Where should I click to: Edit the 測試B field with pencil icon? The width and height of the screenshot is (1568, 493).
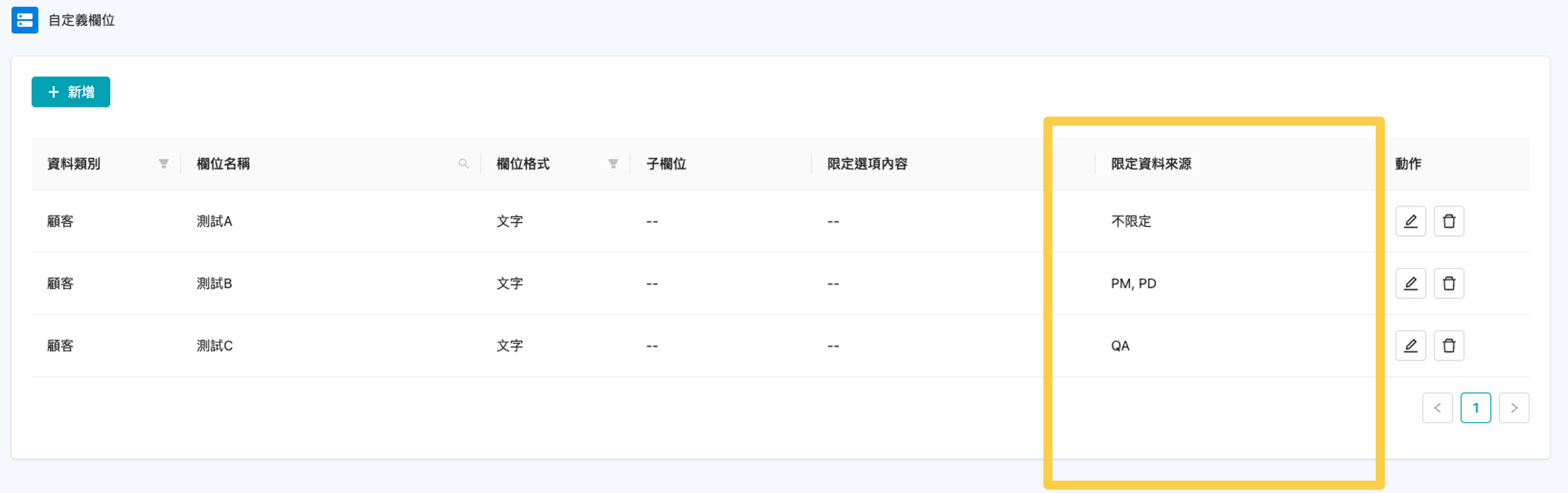1410,283
